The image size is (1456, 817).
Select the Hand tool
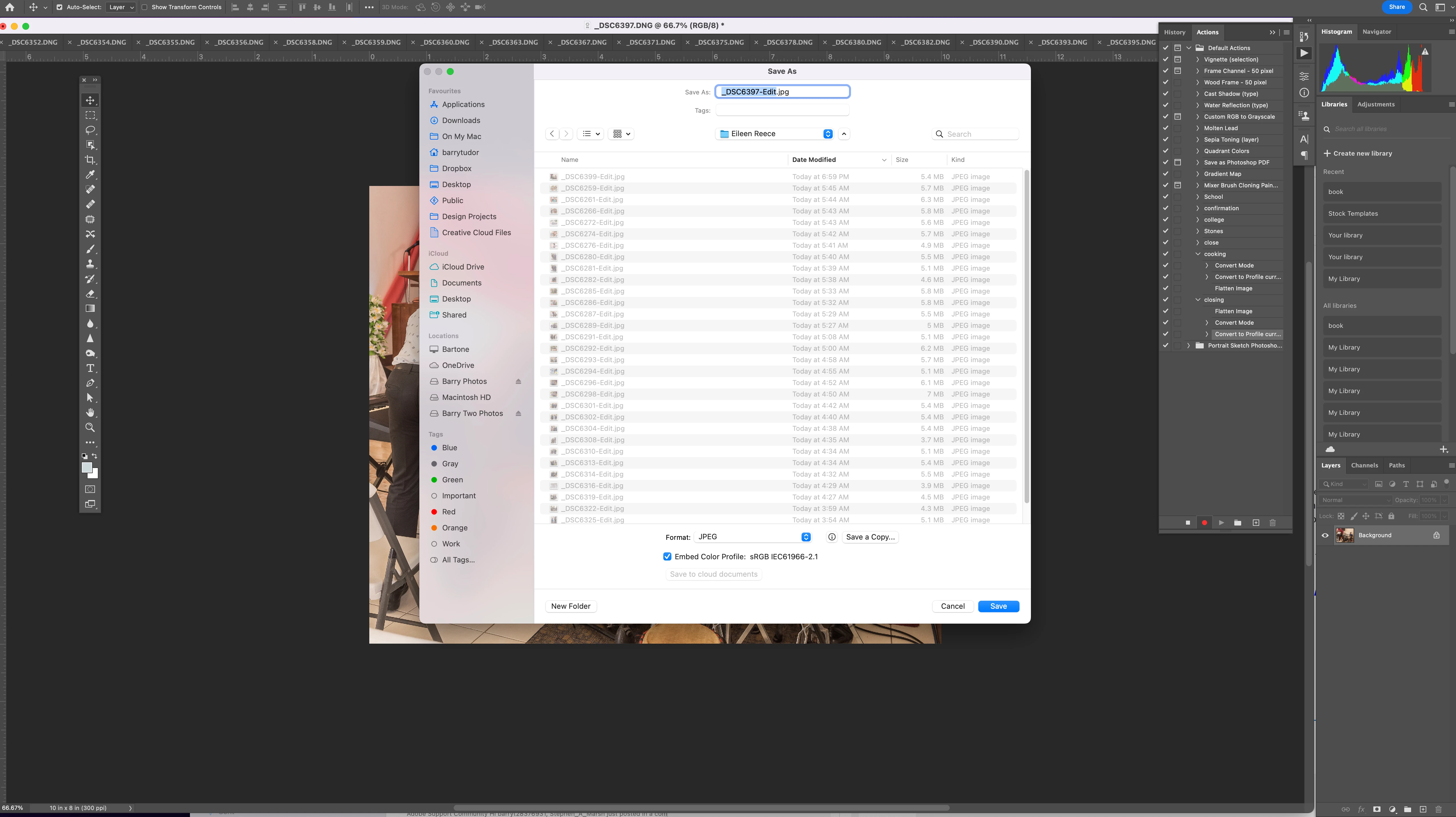click(90, 413)
